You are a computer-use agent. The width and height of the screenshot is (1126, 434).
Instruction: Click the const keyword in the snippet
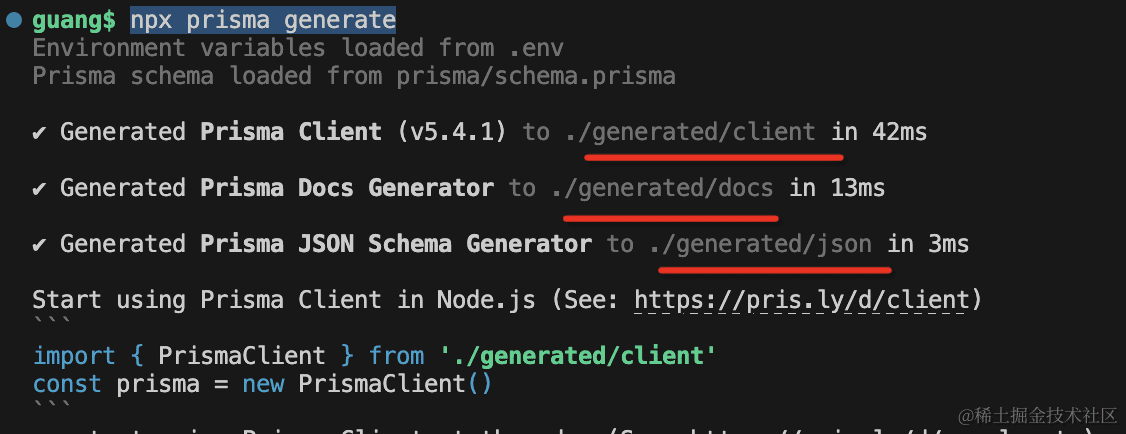(x=67, y=383)
